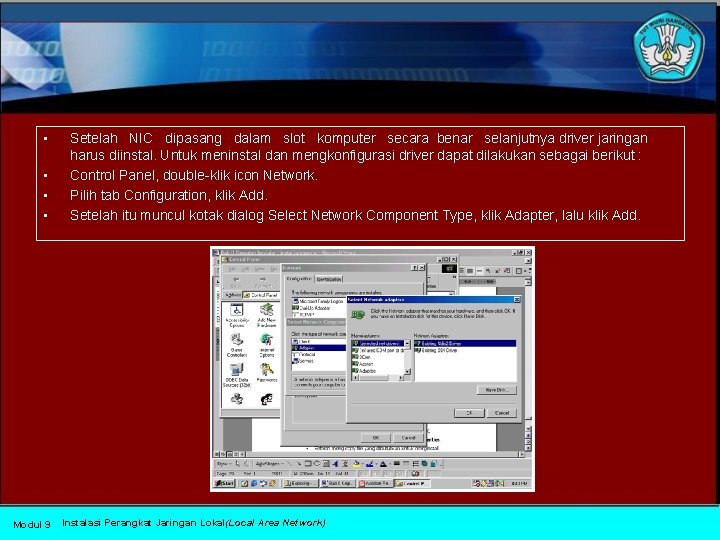Click the Fill Color bucket icon
Viewport: 720px width, 540px height.
click(x=356, y=464)
